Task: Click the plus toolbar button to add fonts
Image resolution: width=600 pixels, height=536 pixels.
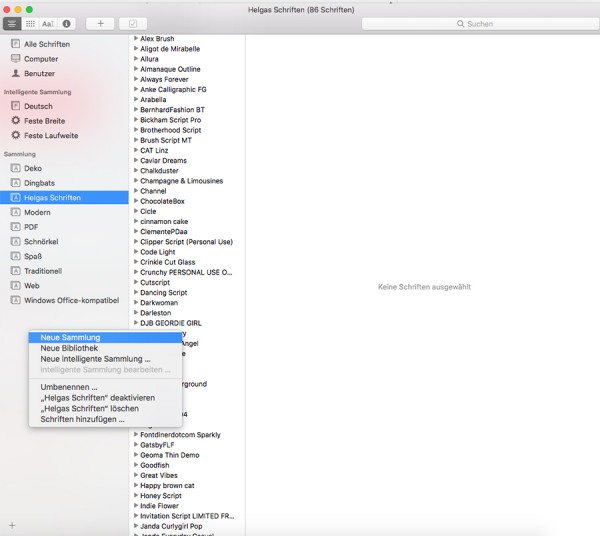Action: point(100,24)
